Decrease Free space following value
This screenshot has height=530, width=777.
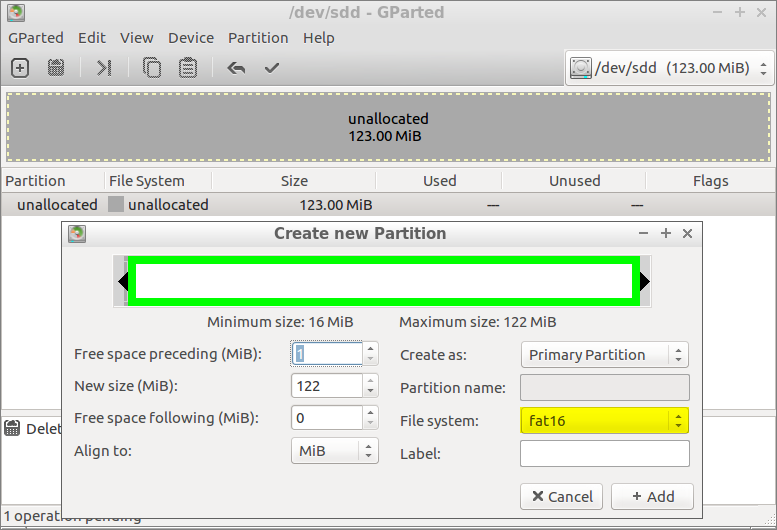point(370,424)
